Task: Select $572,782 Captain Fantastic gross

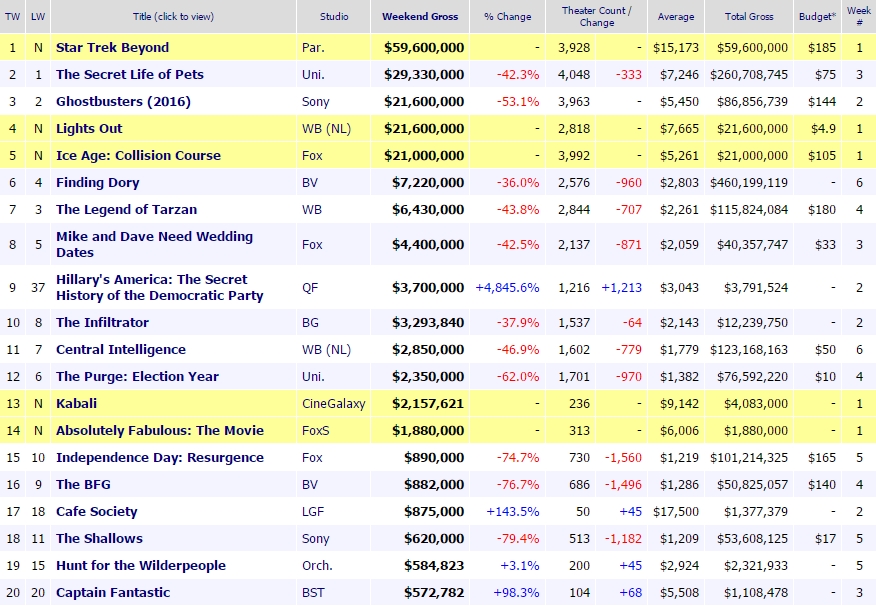Action: point(434,593)
